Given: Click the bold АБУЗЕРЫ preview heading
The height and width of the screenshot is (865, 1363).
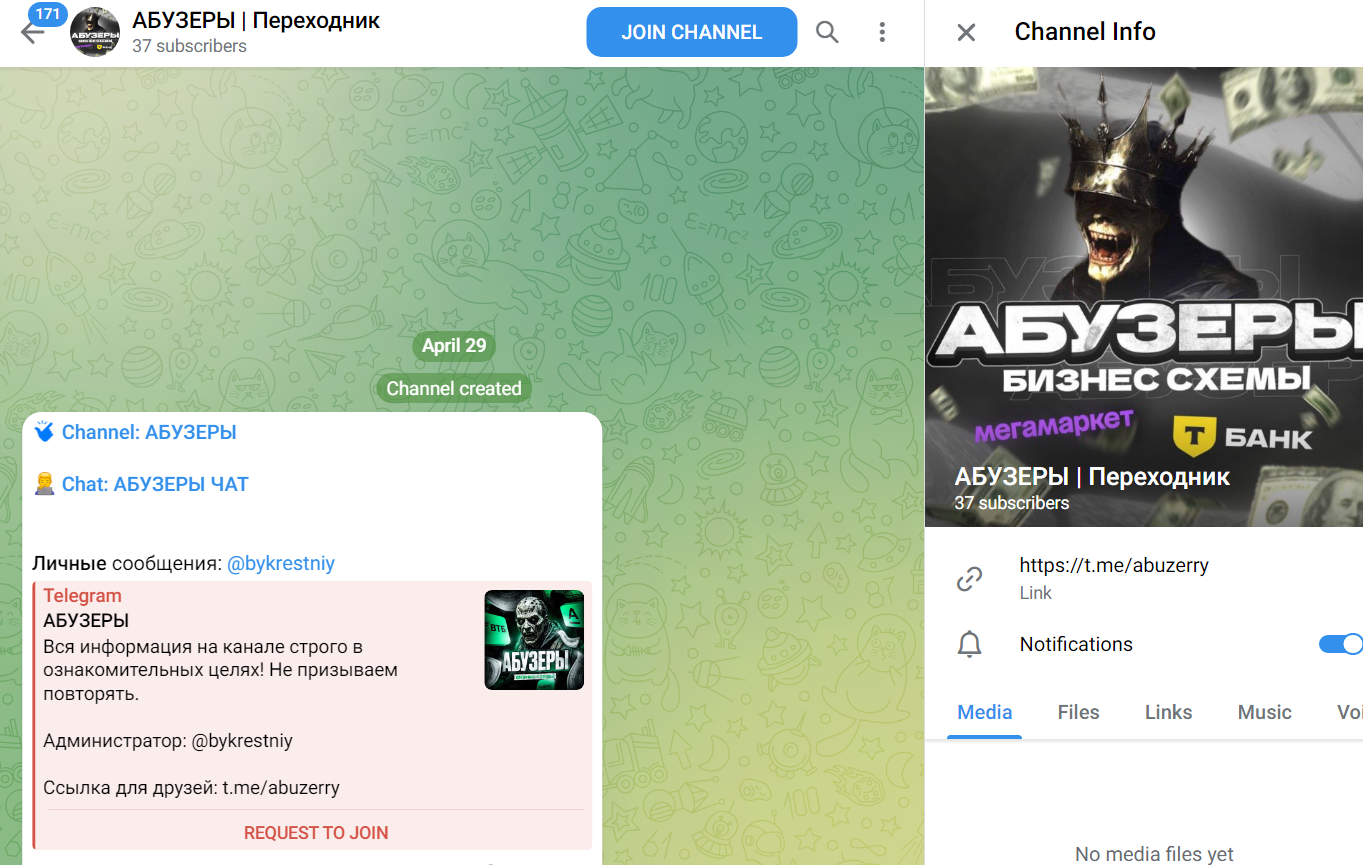Looking at the screenshot, I should (86, 621).
